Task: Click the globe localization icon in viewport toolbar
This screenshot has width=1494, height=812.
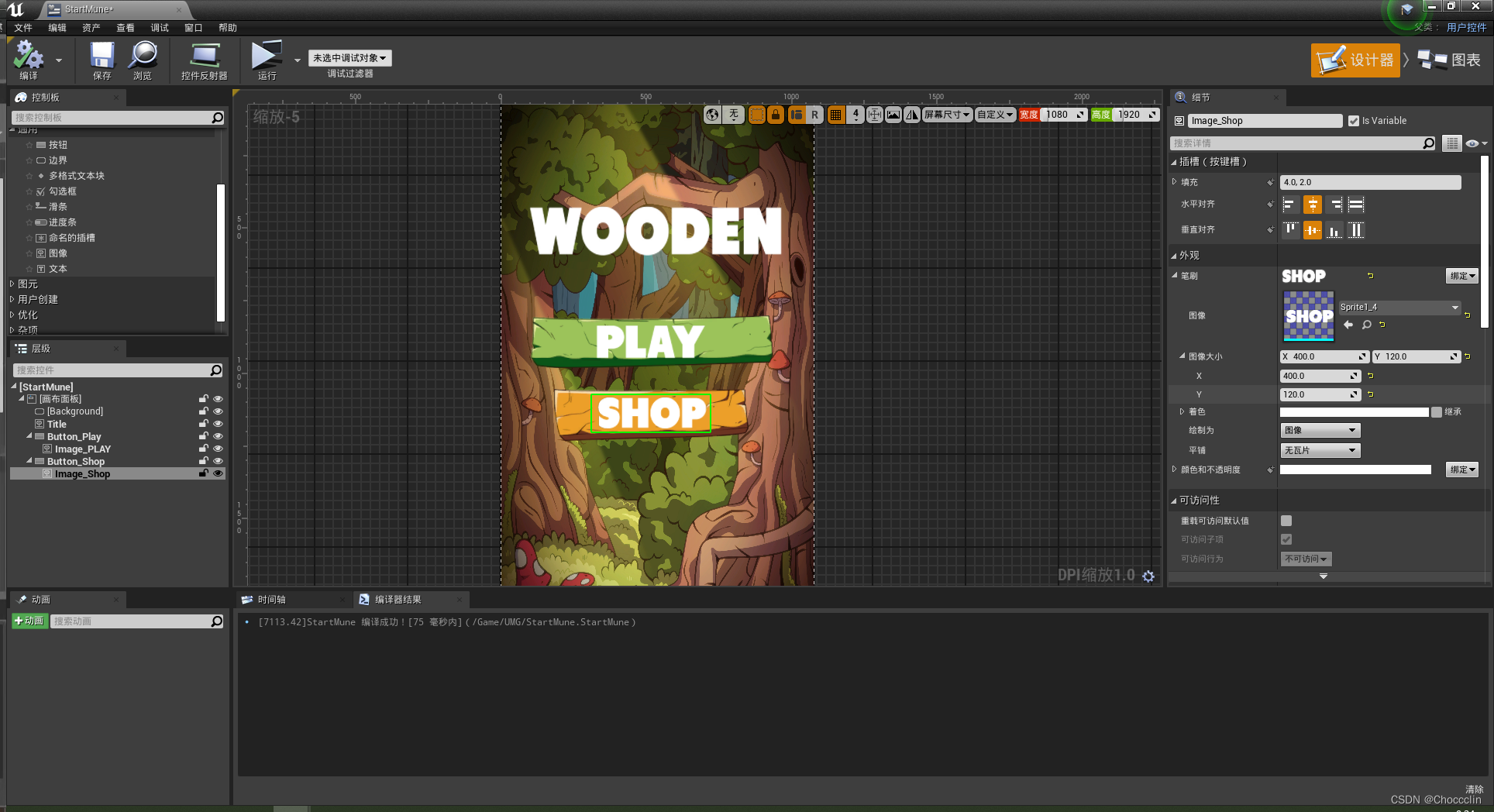Action: tap(712, 115)
